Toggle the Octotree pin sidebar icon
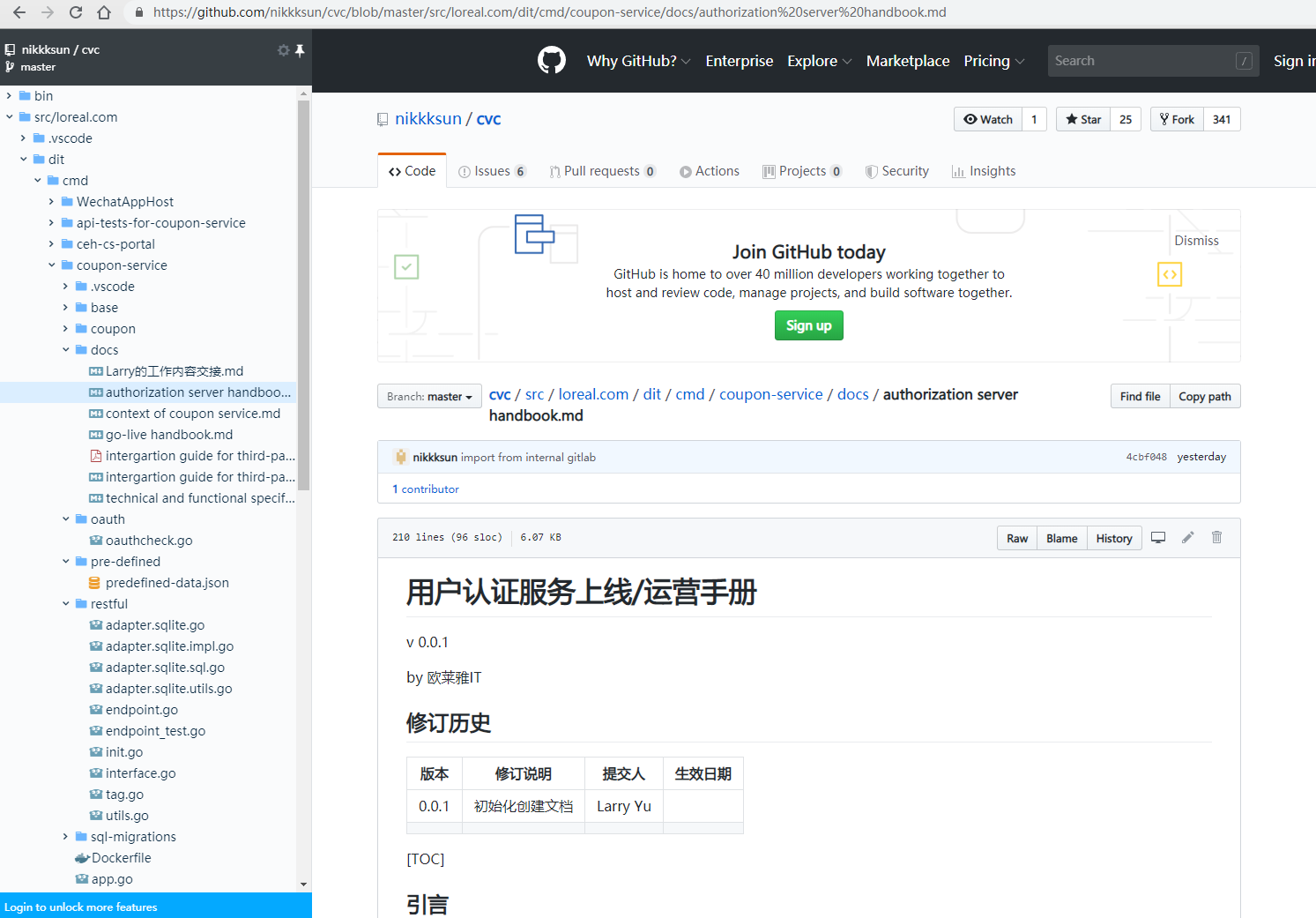1316x918 pixels. pyautogui.click(x=300, y=50)
